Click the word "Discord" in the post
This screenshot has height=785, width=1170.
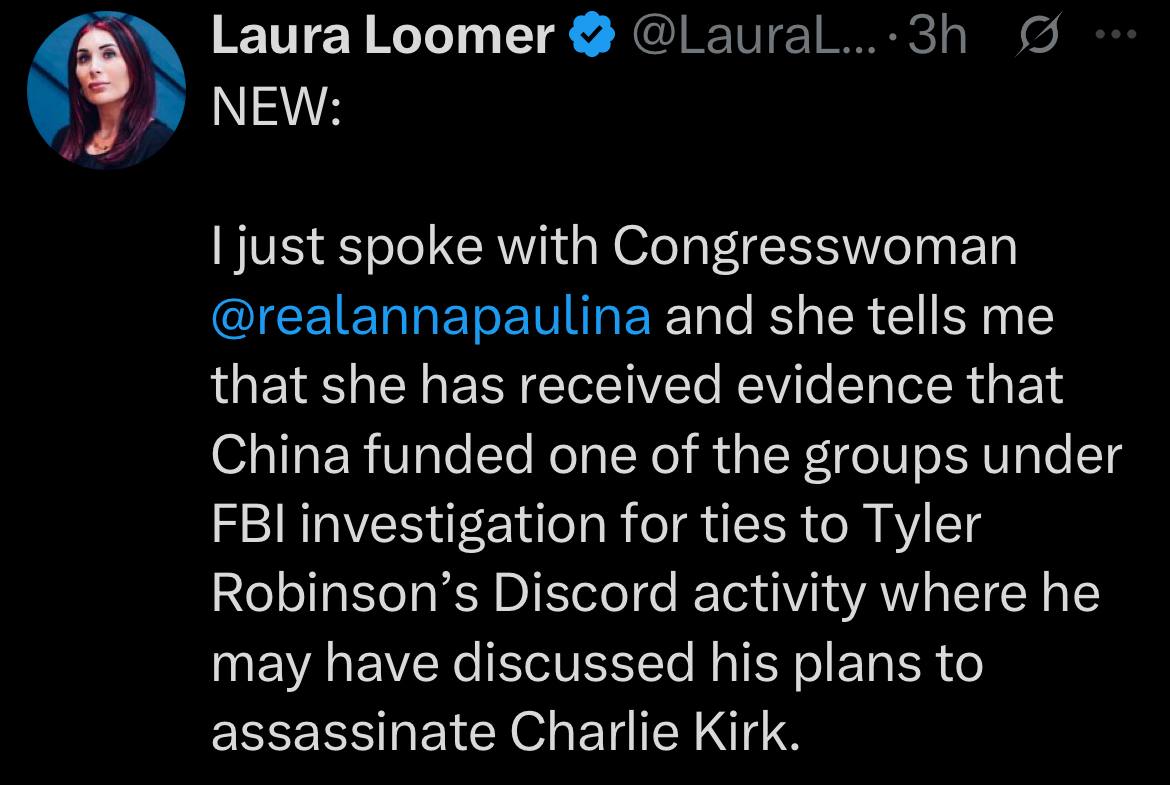coord(583,595)
